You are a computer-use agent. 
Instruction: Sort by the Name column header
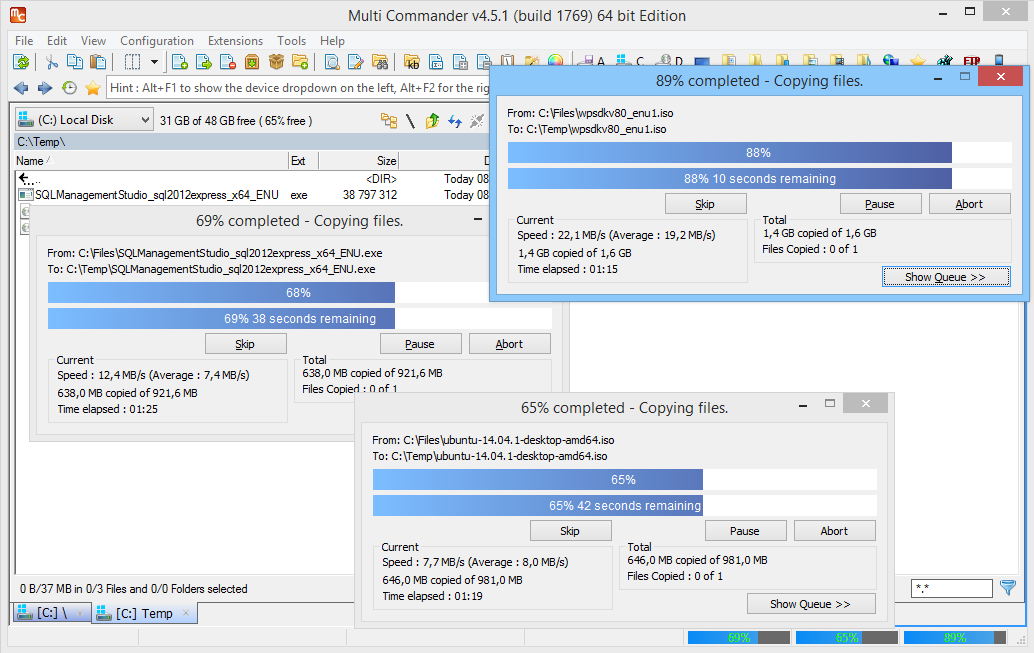[152, 161]
